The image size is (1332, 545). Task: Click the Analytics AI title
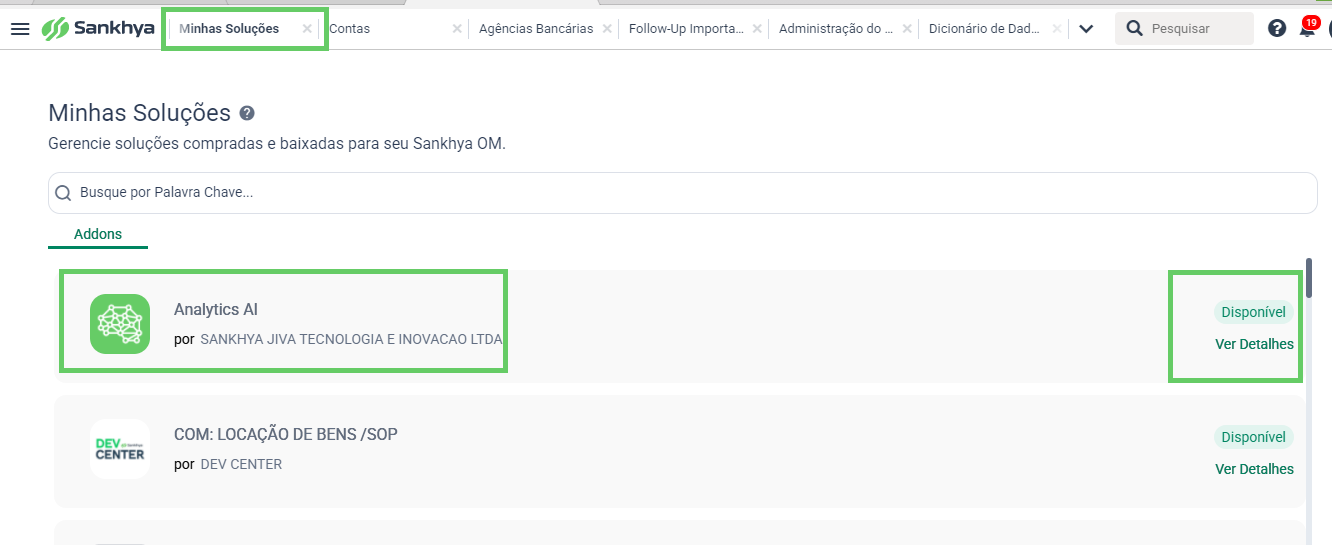[216, 310]
